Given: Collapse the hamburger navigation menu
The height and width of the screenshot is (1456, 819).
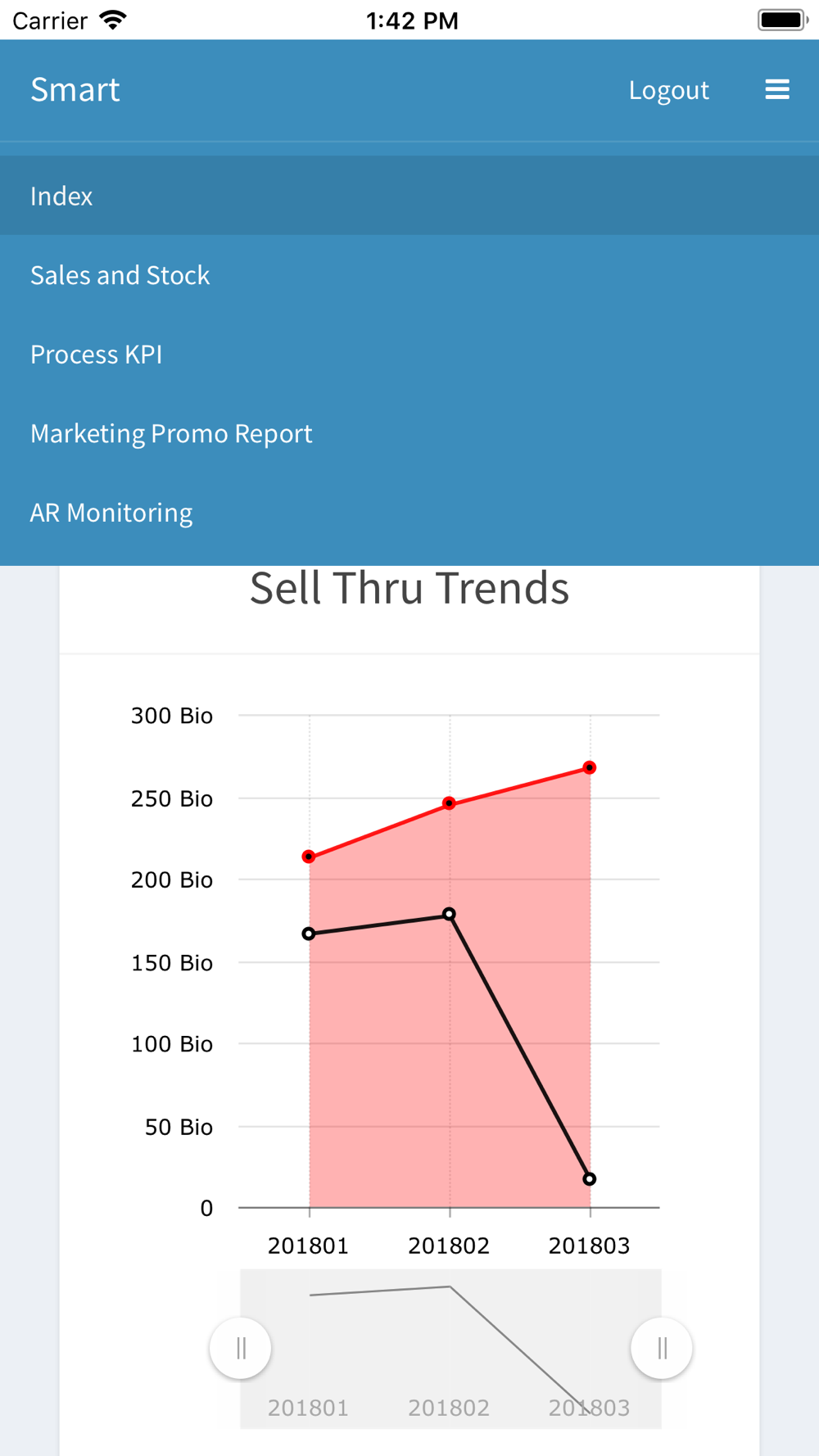Looking at the screenshot, I should [x=777, y=89].
